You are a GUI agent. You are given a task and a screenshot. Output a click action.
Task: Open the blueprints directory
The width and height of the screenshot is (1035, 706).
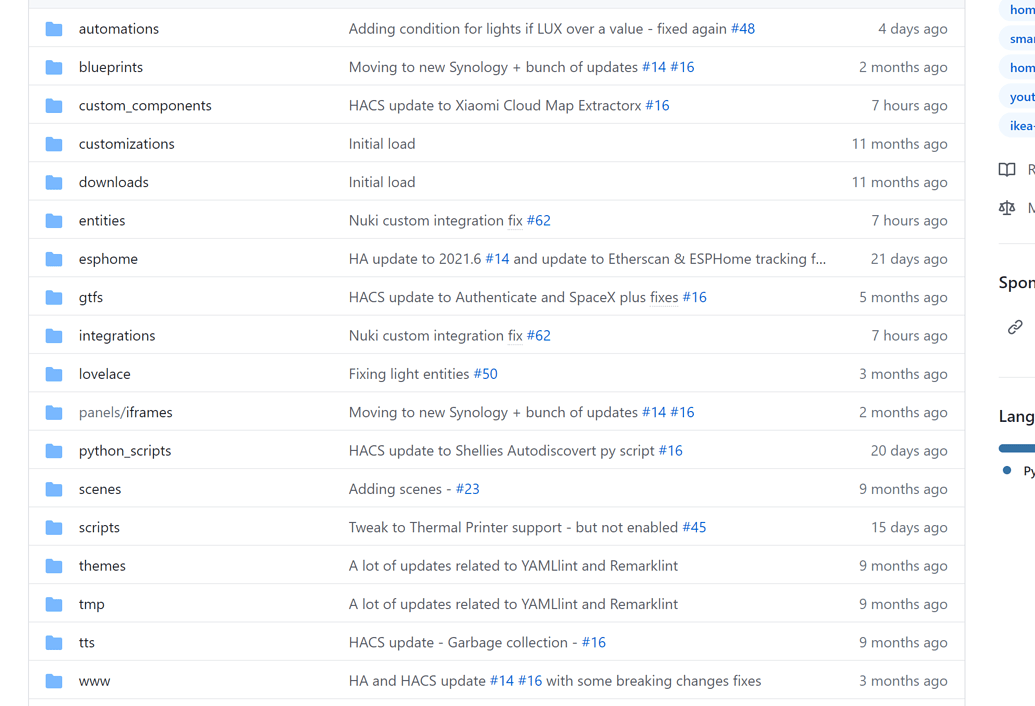pyautogui.click(x=110, y=66)
